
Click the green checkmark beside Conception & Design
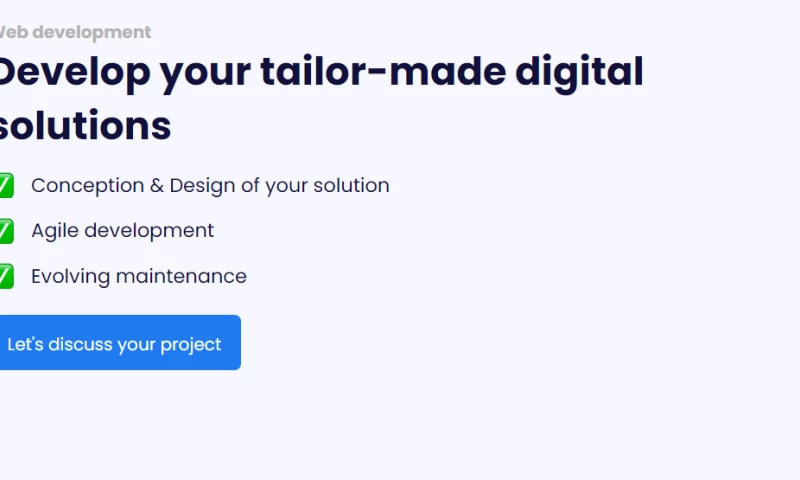[5, 185]
